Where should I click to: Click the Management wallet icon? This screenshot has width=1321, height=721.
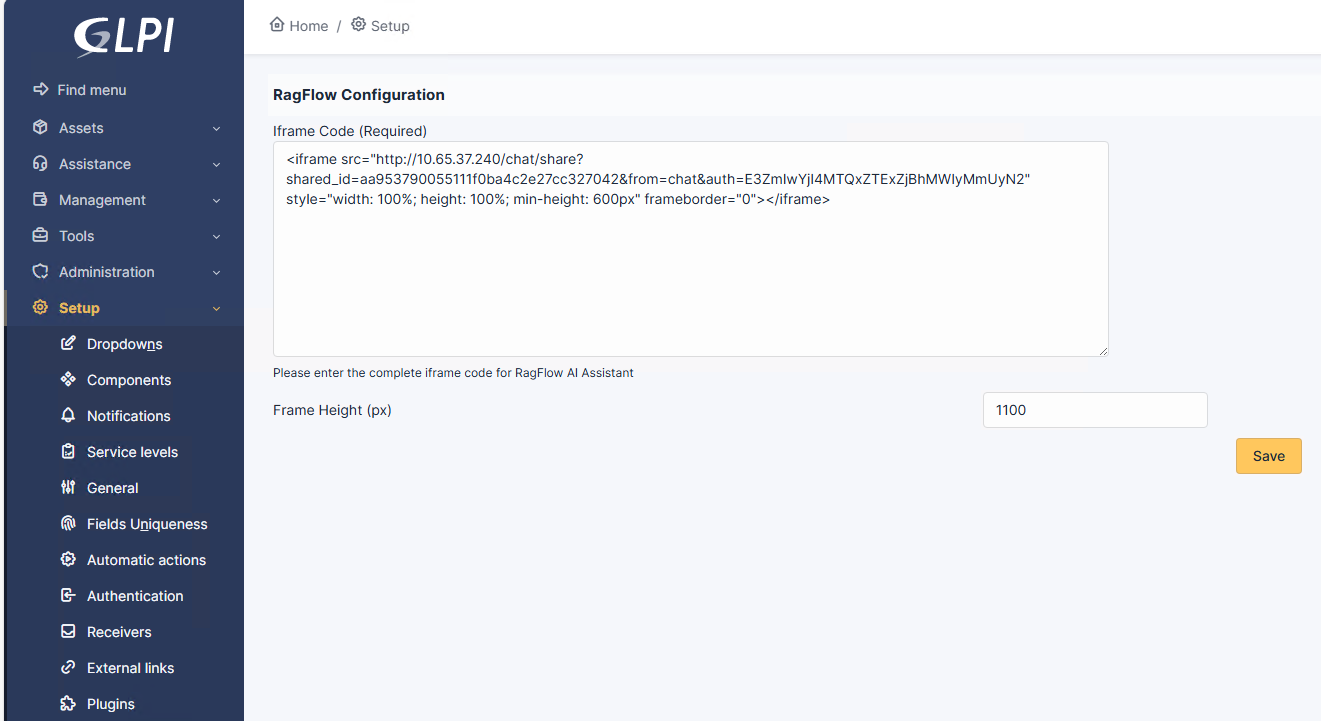point(40,200)
